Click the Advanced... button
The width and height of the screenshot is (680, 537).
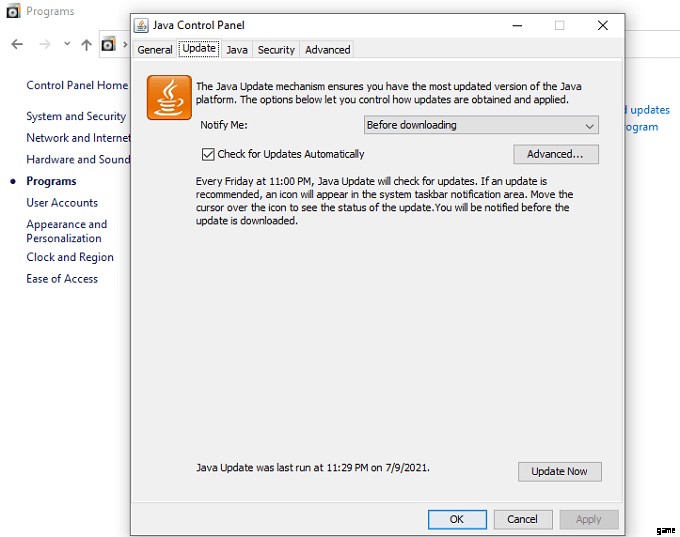(x=555, y=154)
